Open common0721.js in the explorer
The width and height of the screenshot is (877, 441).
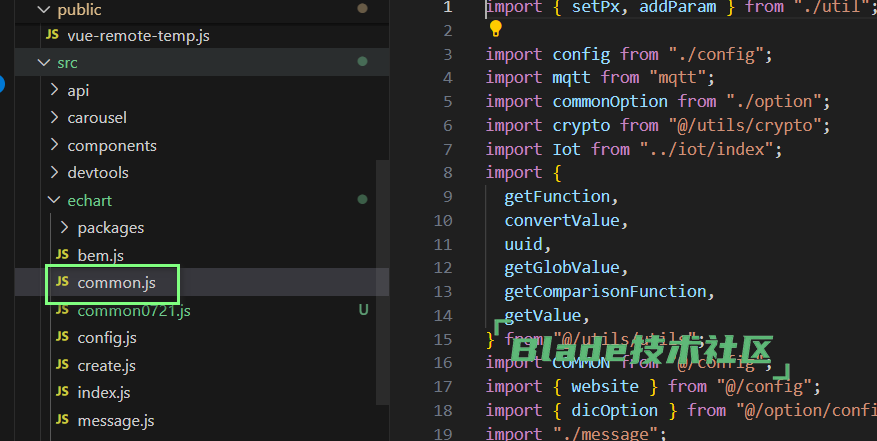[133, 310]
